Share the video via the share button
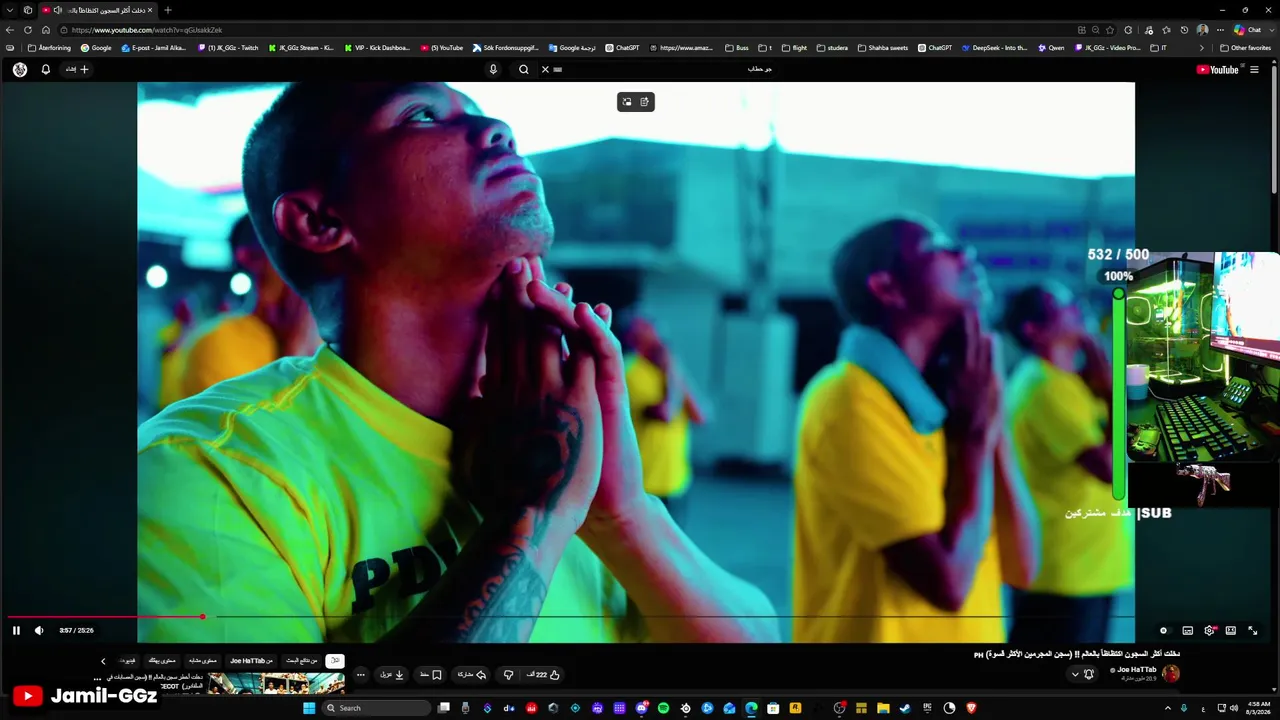 point(471,675)
